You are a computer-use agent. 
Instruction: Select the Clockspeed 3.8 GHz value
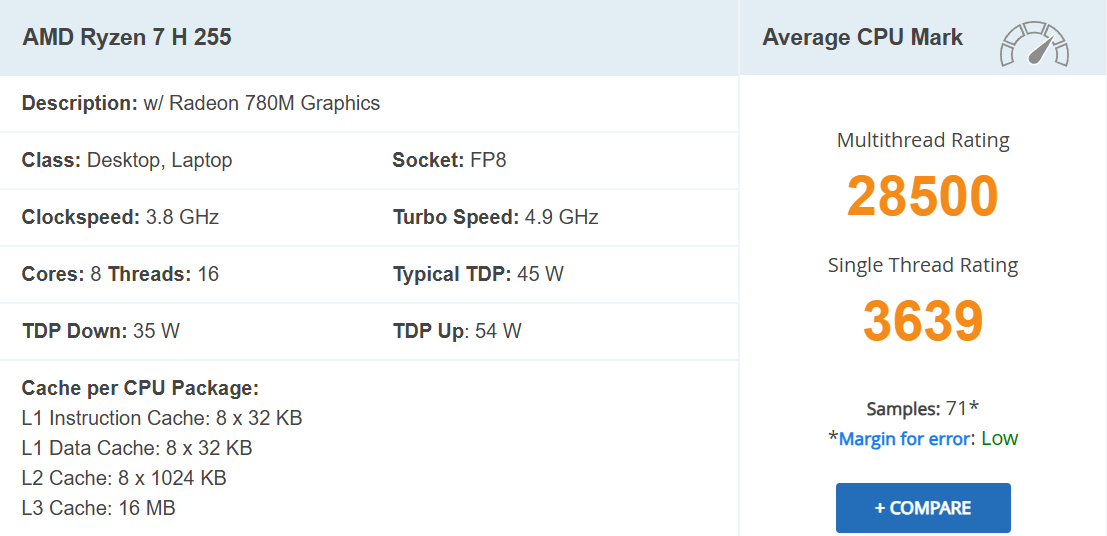(x=120, y=217)
